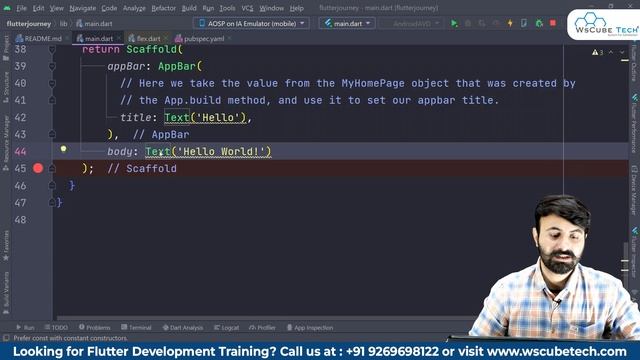This screenshot has width=640, height=360.
Task: Open the Device Manager right panel
Action: 634,189
